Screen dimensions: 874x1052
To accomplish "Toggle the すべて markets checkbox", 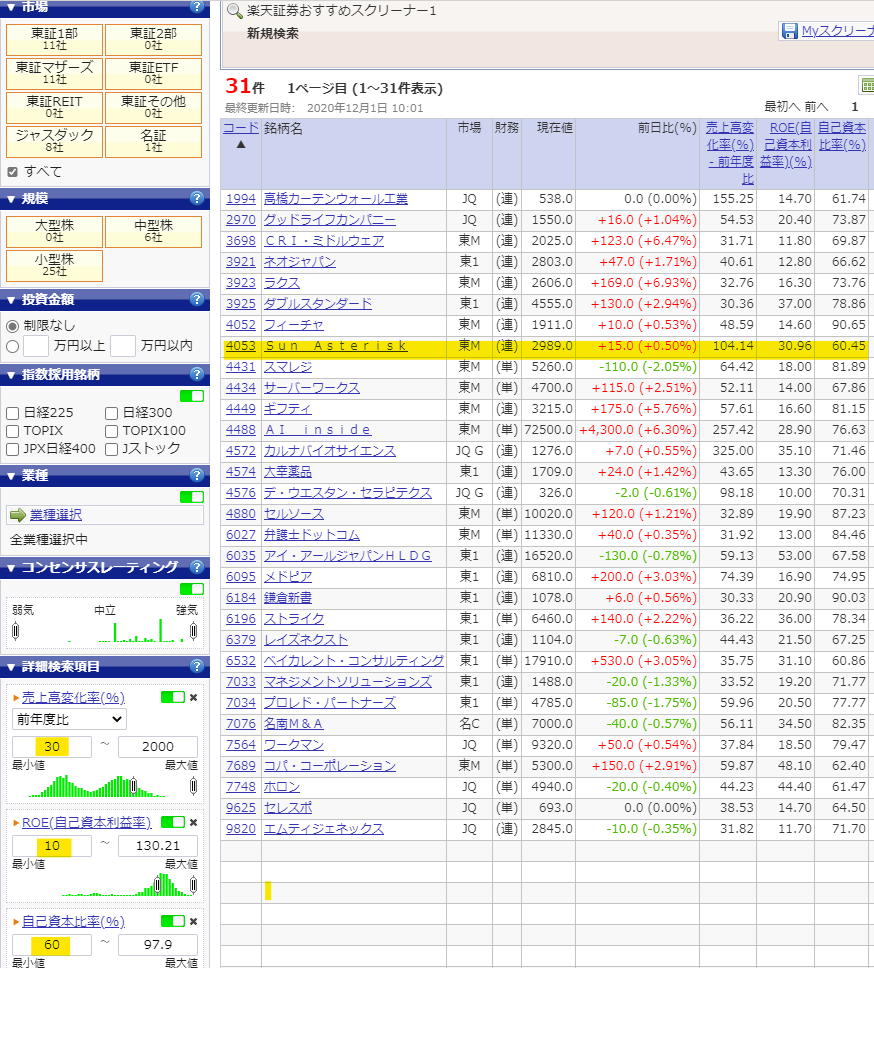I will (12, 172).
